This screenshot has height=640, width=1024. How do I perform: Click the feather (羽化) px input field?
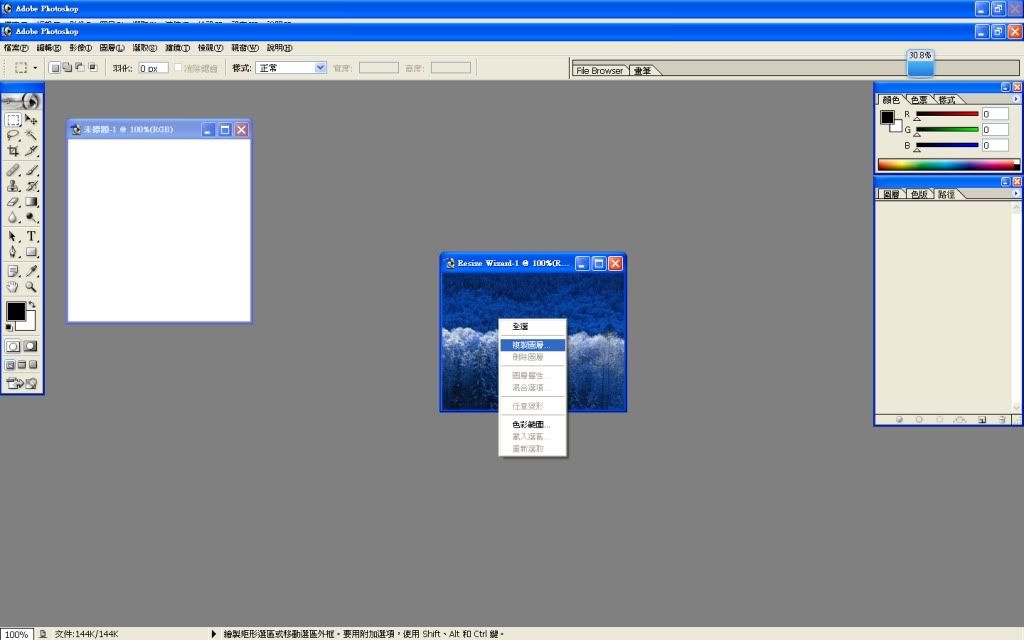(153, 68)
